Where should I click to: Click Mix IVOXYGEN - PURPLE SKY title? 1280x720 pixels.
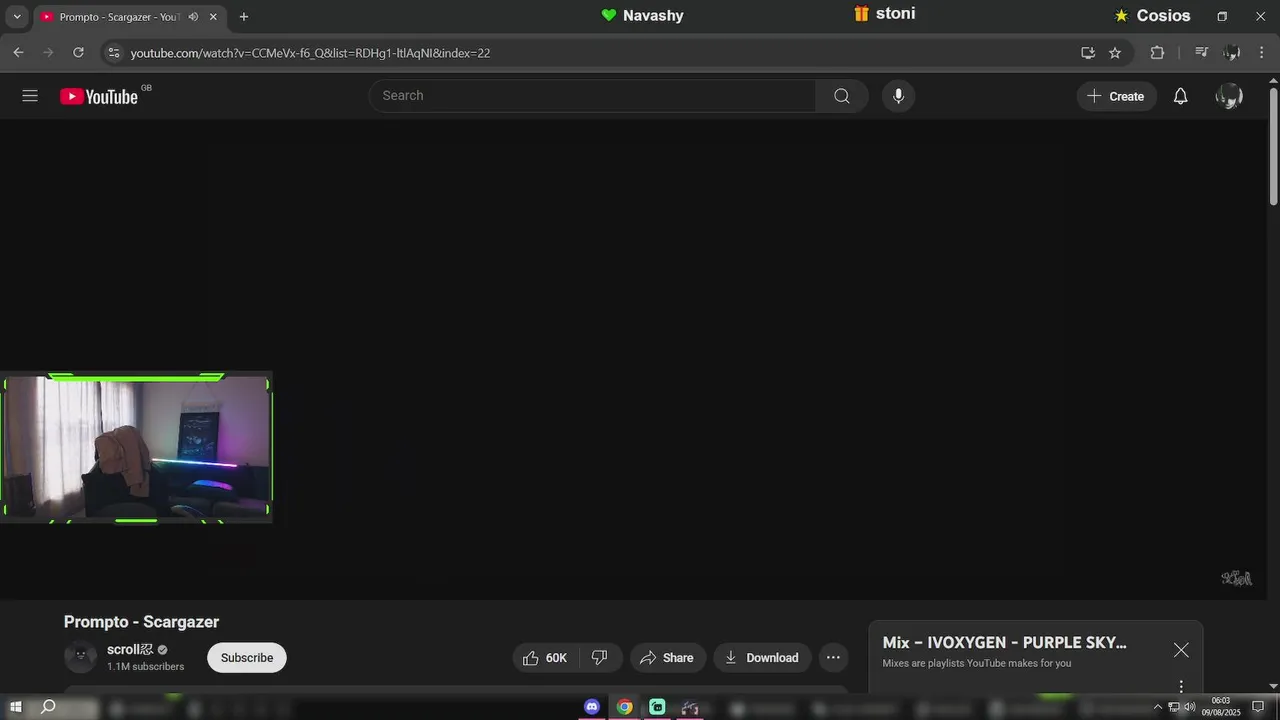(1004, 643)
